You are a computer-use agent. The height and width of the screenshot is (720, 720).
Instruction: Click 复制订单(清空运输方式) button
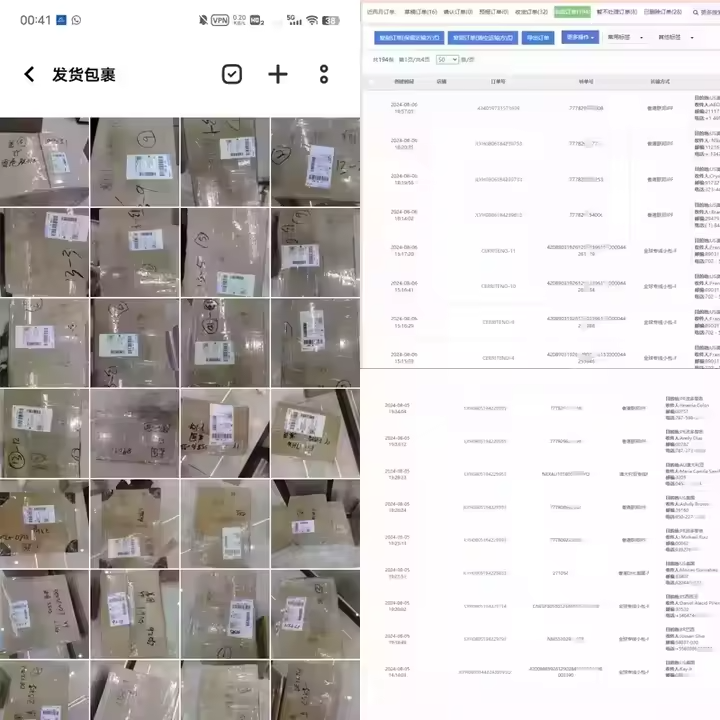[483, 38]
